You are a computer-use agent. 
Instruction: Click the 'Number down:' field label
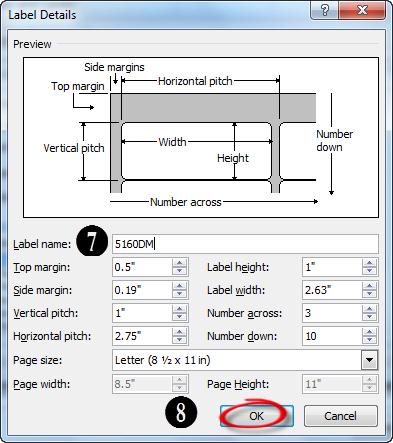(242, 336)
